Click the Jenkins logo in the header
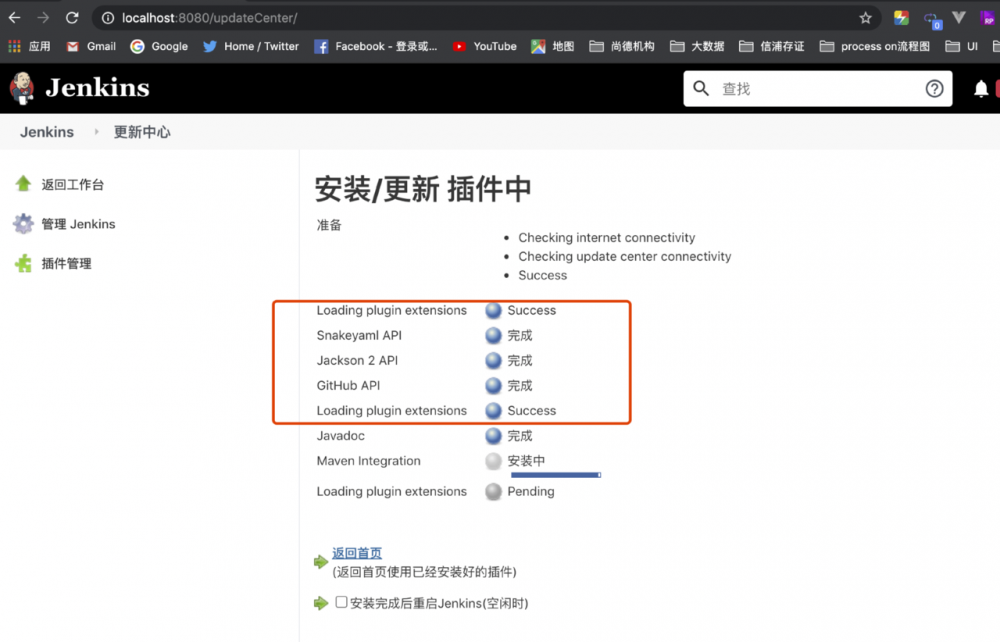 (23, 88)
